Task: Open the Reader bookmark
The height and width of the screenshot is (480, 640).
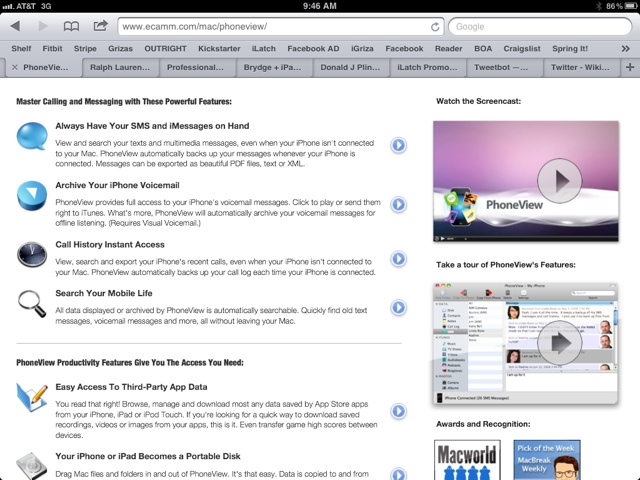Action: pyautogui.click(x=449, y=49)
